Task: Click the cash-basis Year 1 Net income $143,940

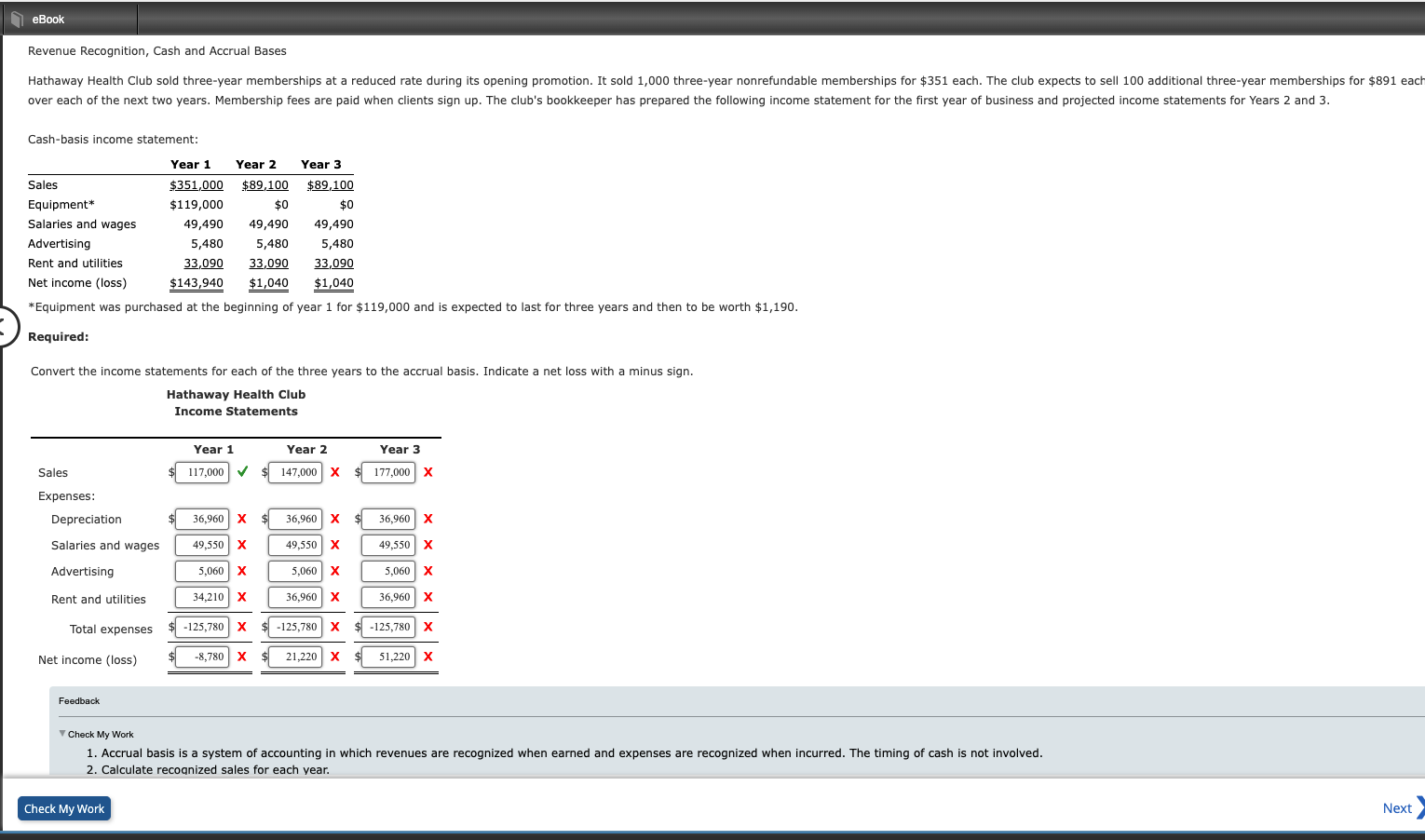Action: pos(197,283)
